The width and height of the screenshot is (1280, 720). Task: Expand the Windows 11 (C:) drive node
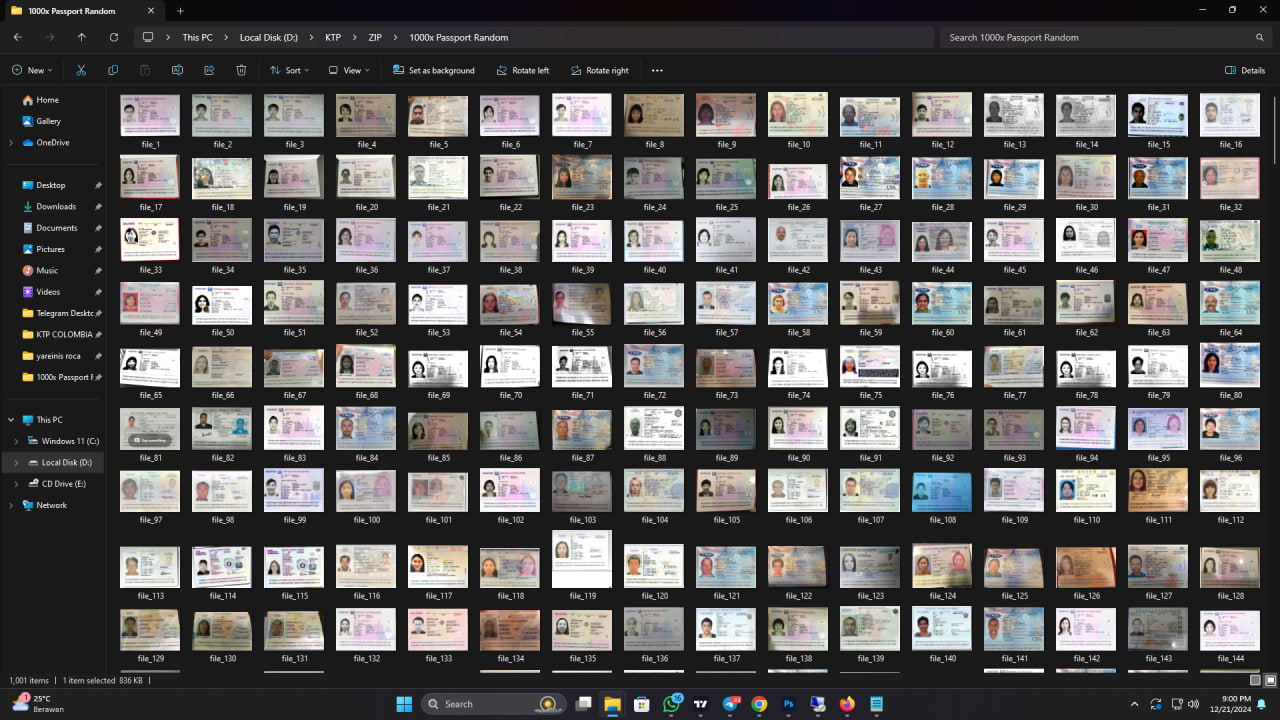click(18, 441)
